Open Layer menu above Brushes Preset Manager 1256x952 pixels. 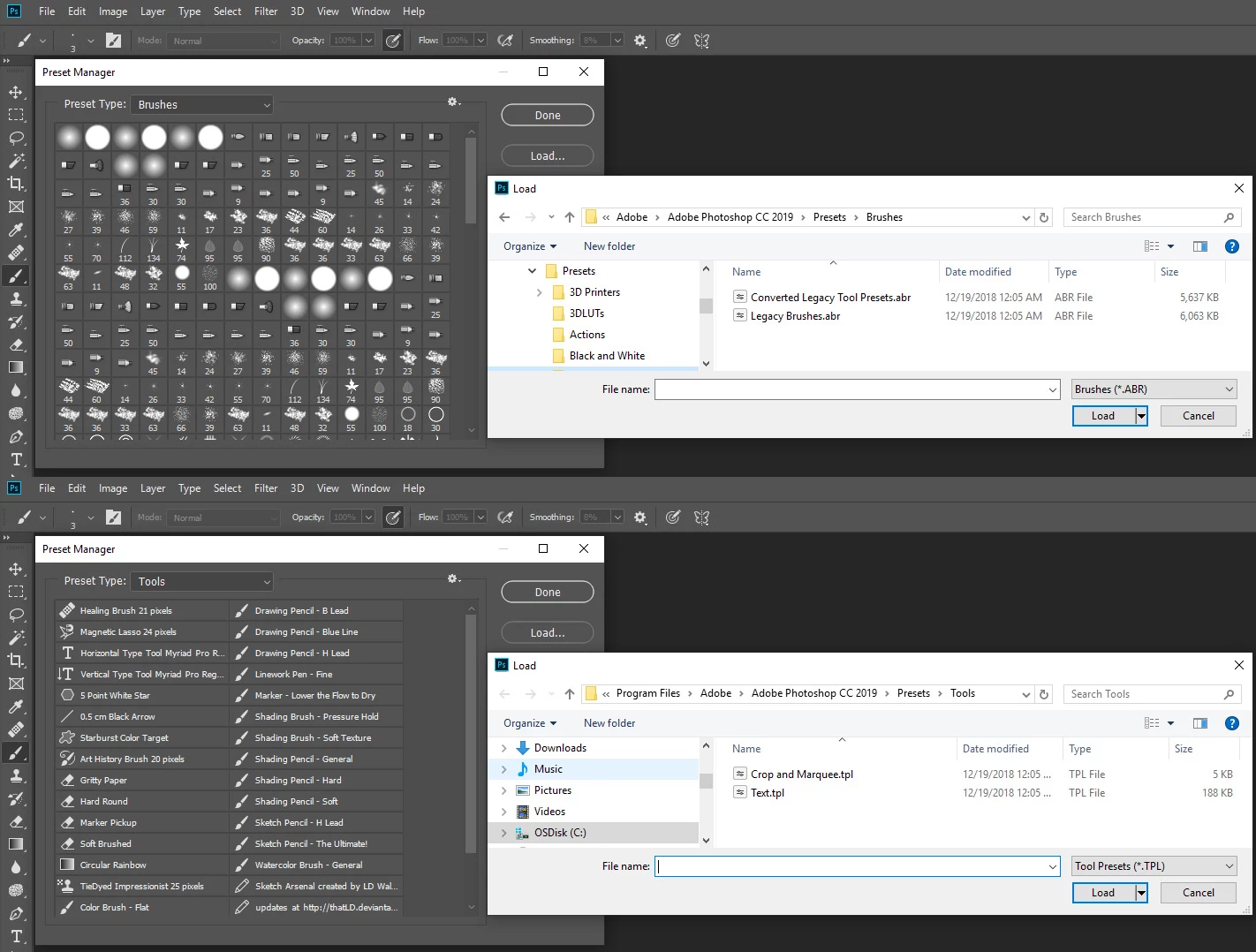point(153,11)
